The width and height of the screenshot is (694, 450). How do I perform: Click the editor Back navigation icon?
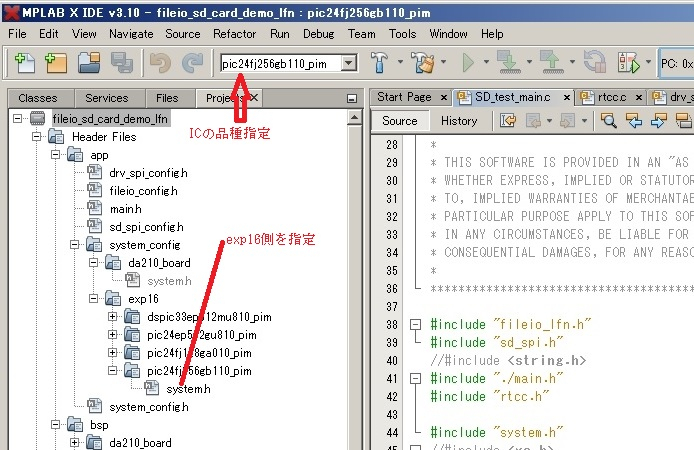pyautogui.click(x=533, y=120)
